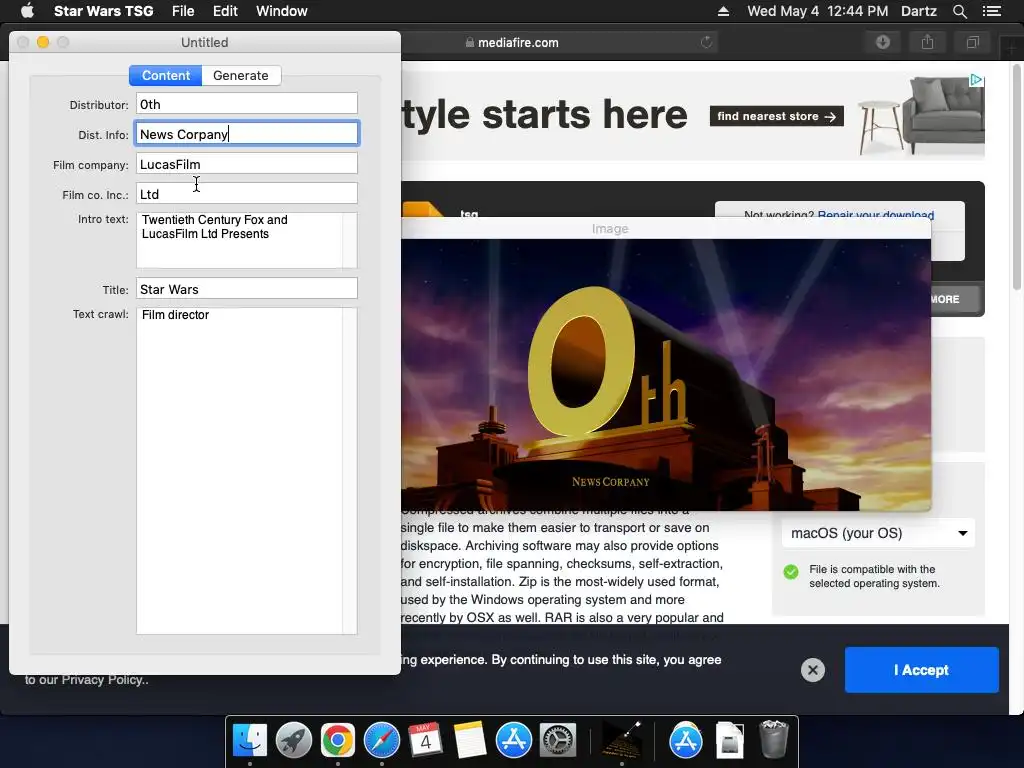
Task: Click the Dartz user name in menu bar
Action: point(919,11)
